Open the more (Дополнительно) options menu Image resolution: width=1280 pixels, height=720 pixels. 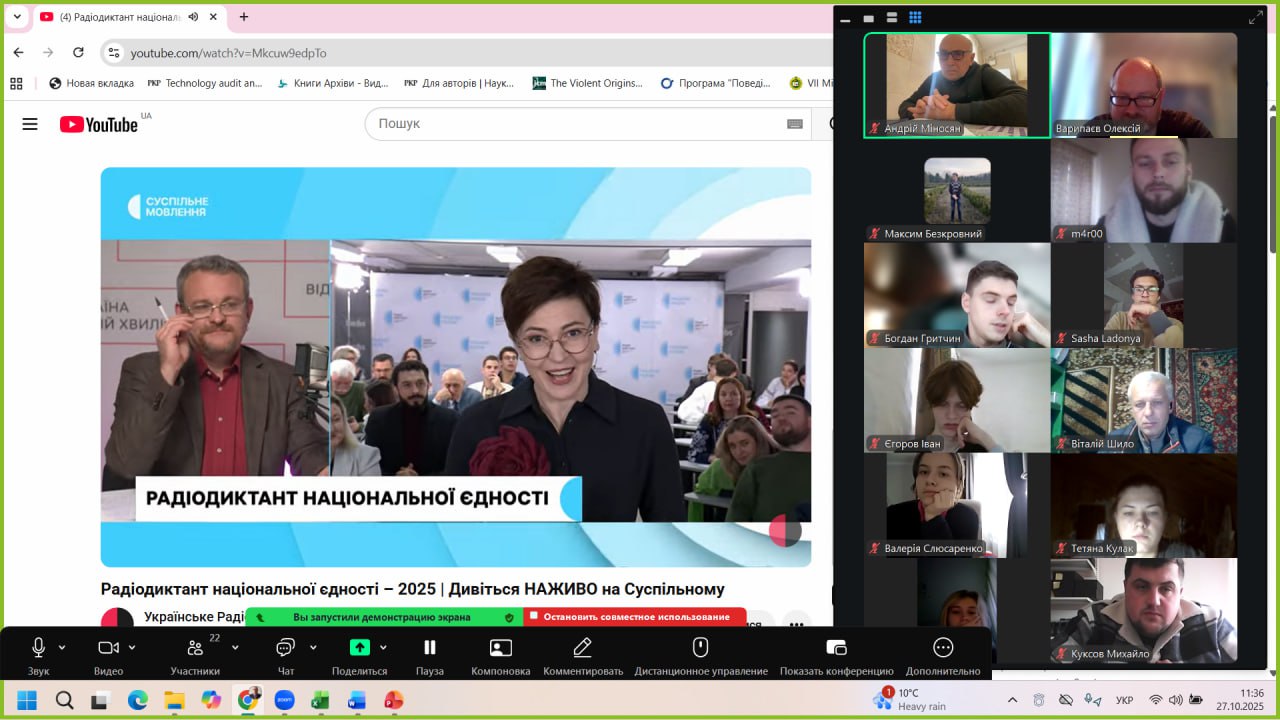click(x=942, y=647)
